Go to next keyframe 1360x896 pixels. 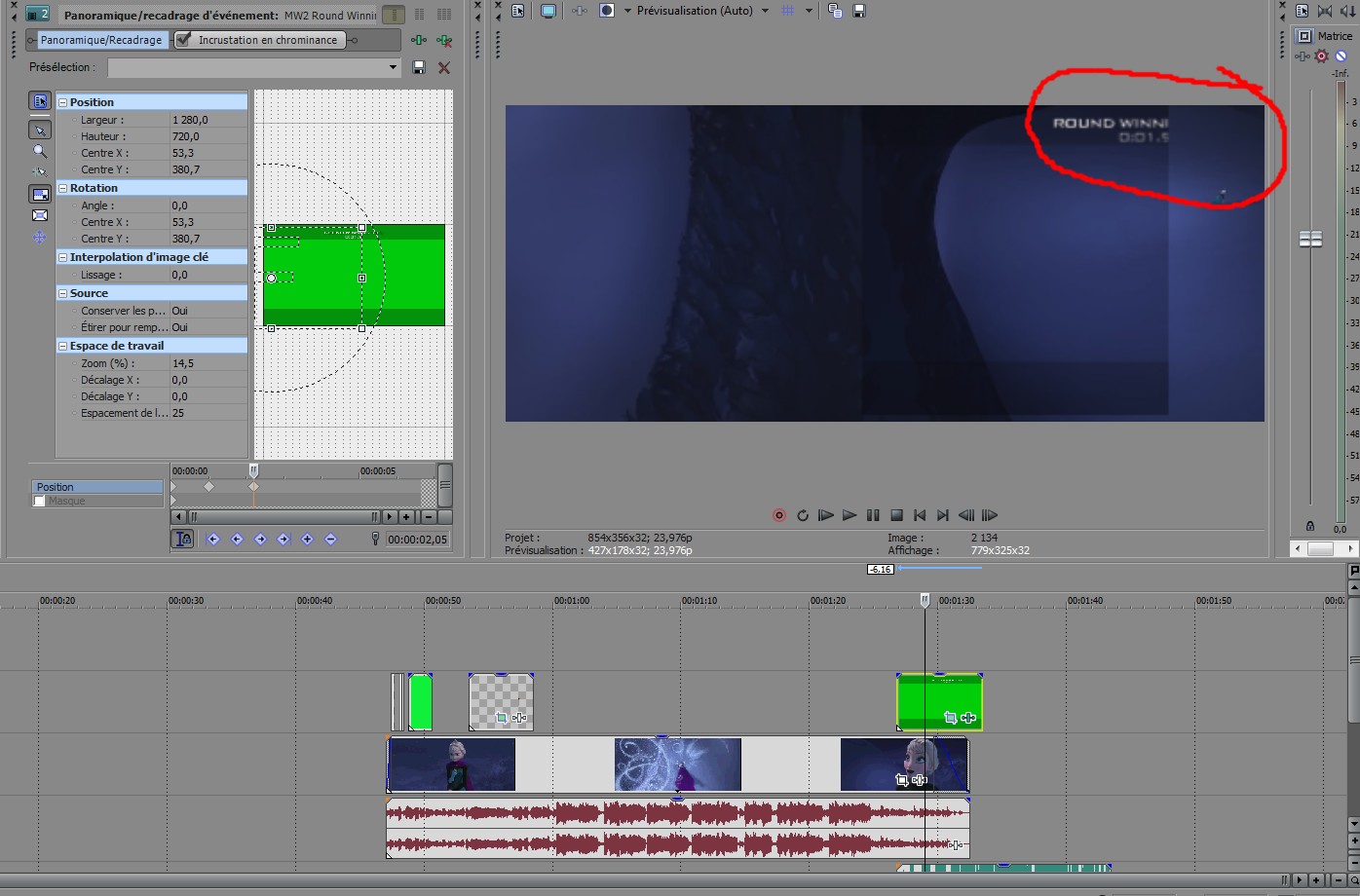(x=260, y=539)
